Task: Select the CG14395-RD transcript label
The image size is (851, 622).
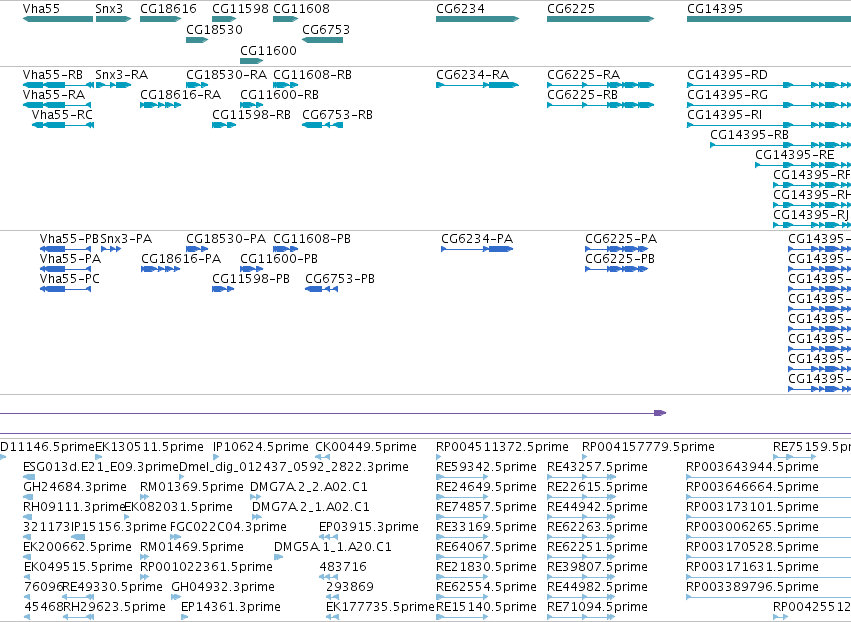Action: 728,75
